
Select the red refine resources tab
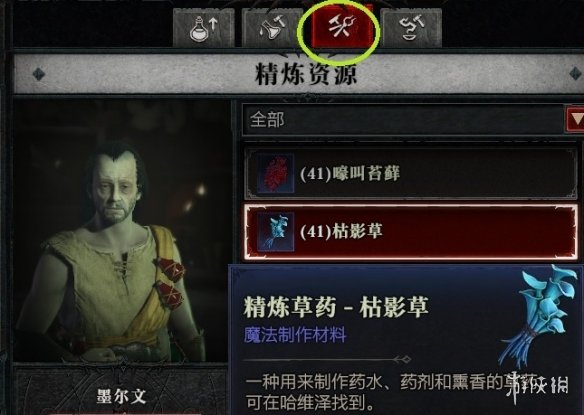pyautogui.click(x=342, y=27)
